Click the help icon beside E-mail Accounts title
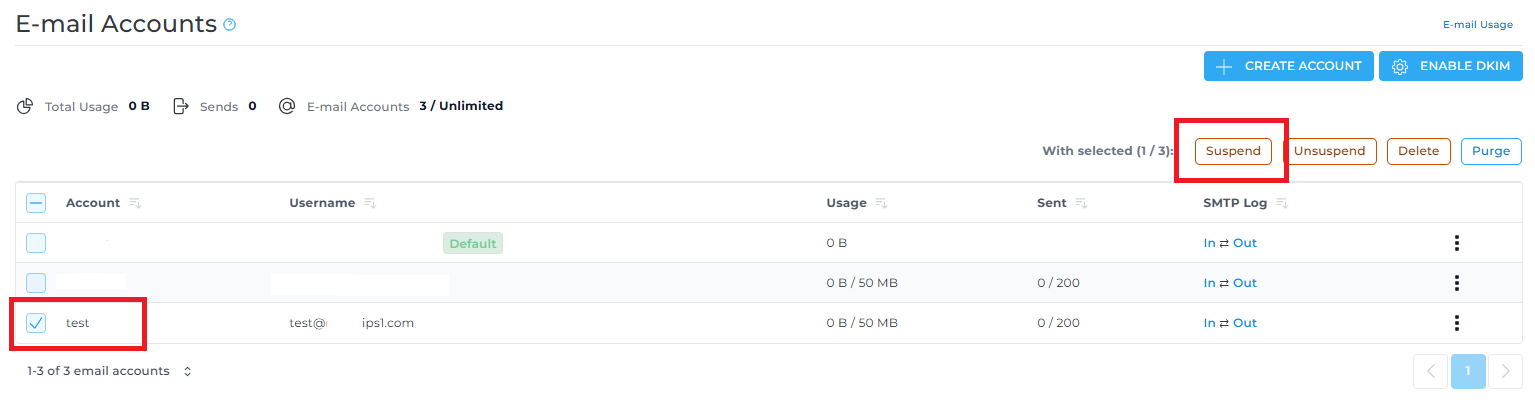1535x406 pixels. point(230,25)
